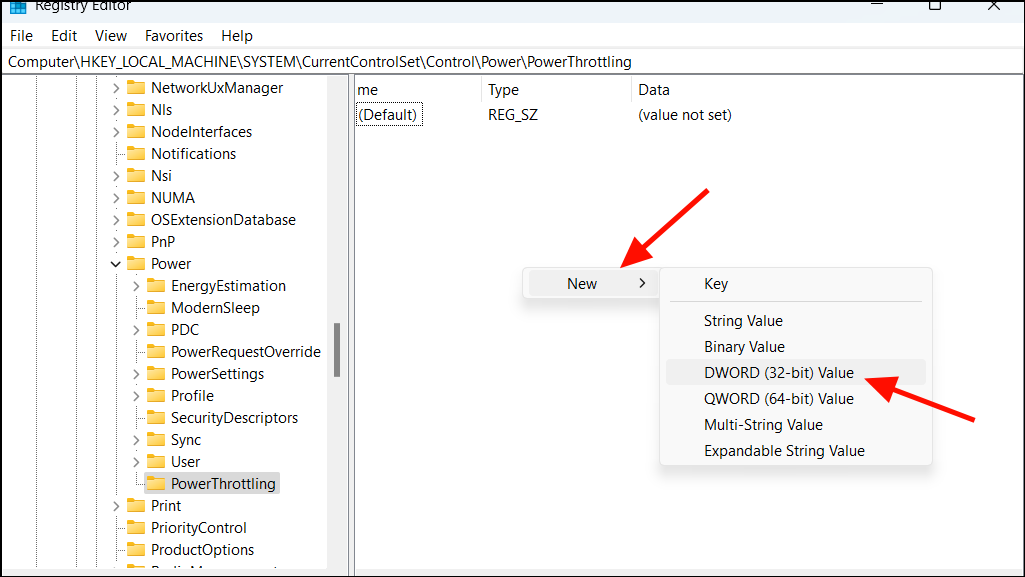Click the OSExtensionDatabase folder icon
Image resolution: width=1025 pixels, height=577 pixels.
[x=136, y=220]
